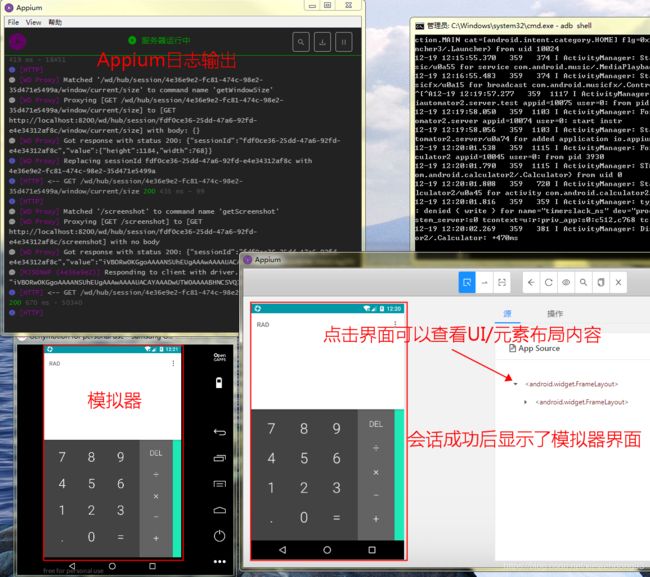This screenshot has width=650, height=577.
Task: Tap the Android home circle in inspector screenshot
Action: point(327,550)
